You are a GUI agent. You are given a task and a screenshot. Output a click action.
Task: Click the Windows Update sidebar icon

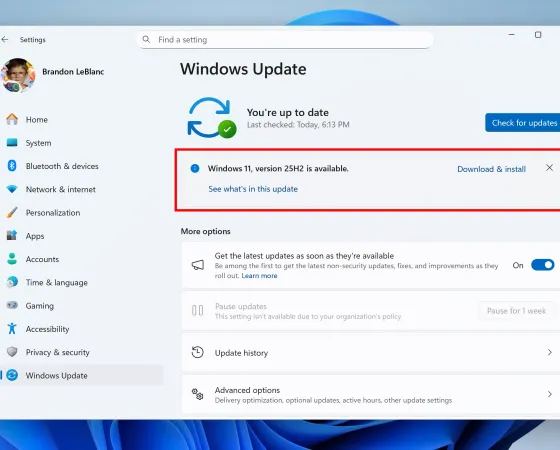(x=12, y=375)
